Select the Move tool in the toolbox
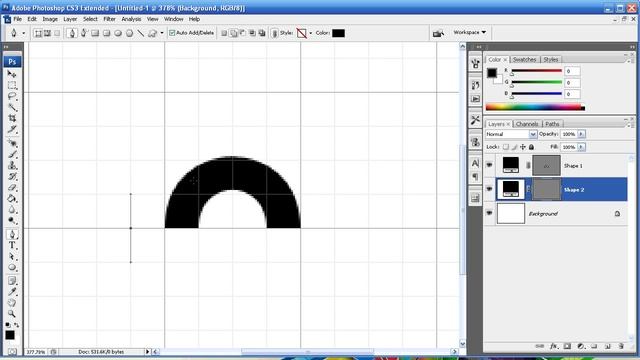This screenshot has height=360, width=640. [12, 74]
